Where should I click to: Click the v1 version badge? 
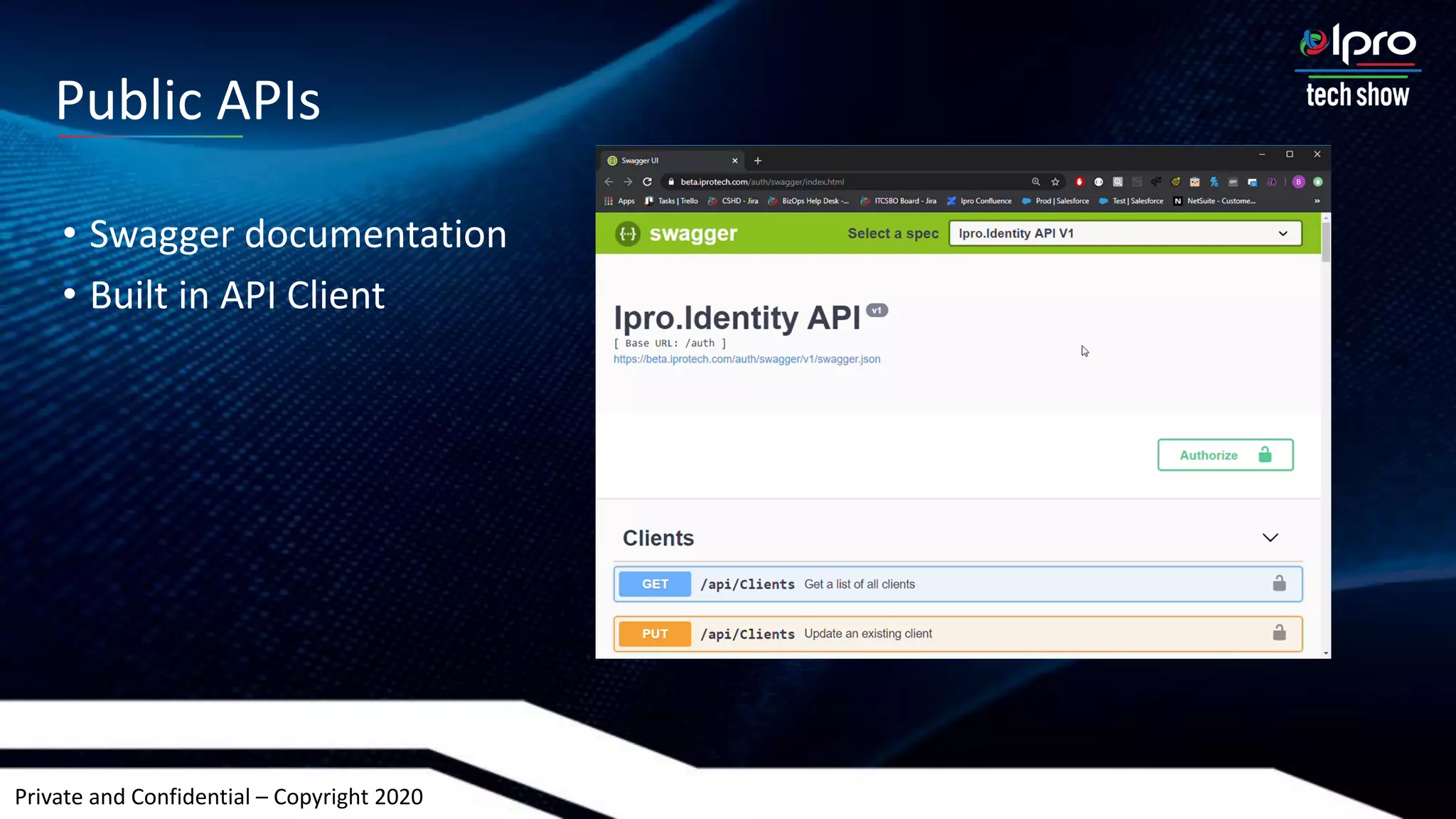tap(877, 311)
